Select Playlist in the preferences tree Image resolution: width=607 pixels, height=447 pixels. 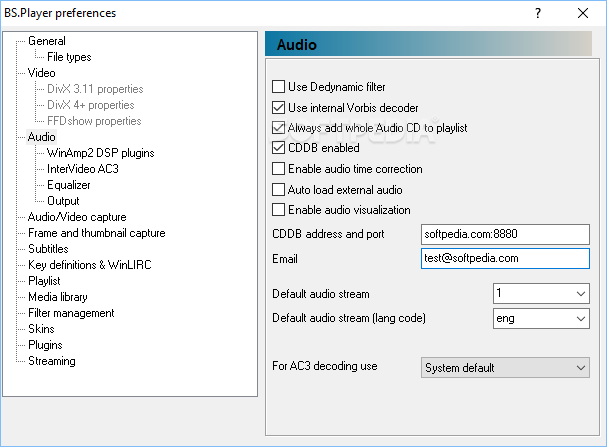pos(44,281)
